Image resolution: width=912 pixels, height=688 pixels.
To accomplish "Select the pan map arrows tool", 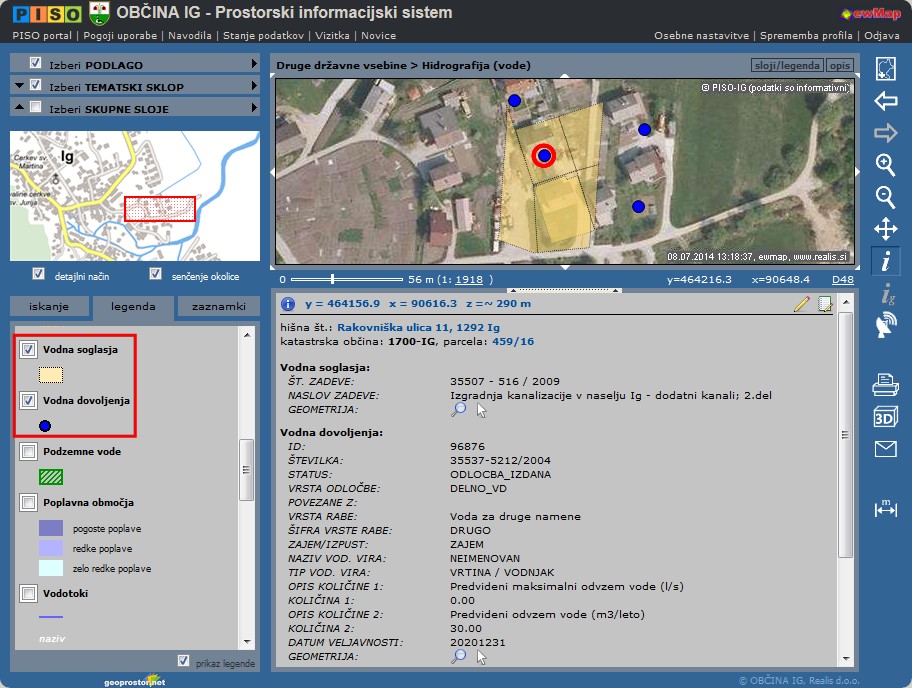I will [885, 229].
